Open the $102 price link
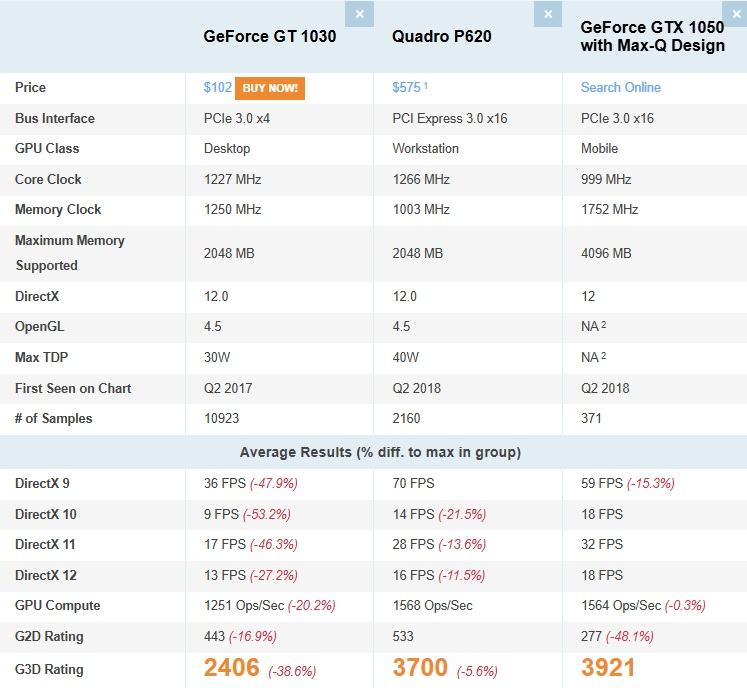Screen dimensions: 747x688 pos(217,88)
